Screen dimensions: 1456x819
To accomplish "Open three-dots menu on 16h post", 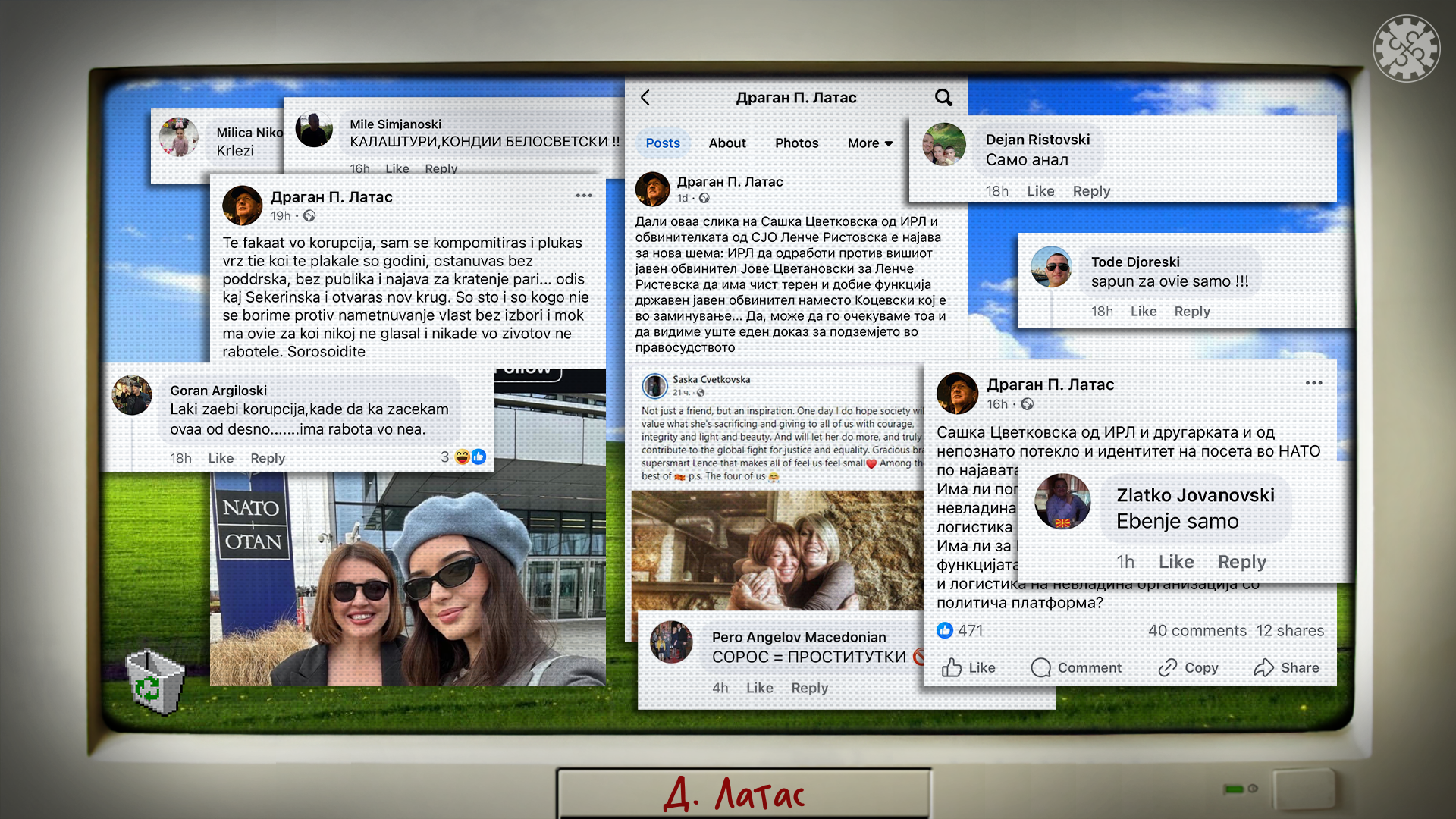I will 1314,384.
